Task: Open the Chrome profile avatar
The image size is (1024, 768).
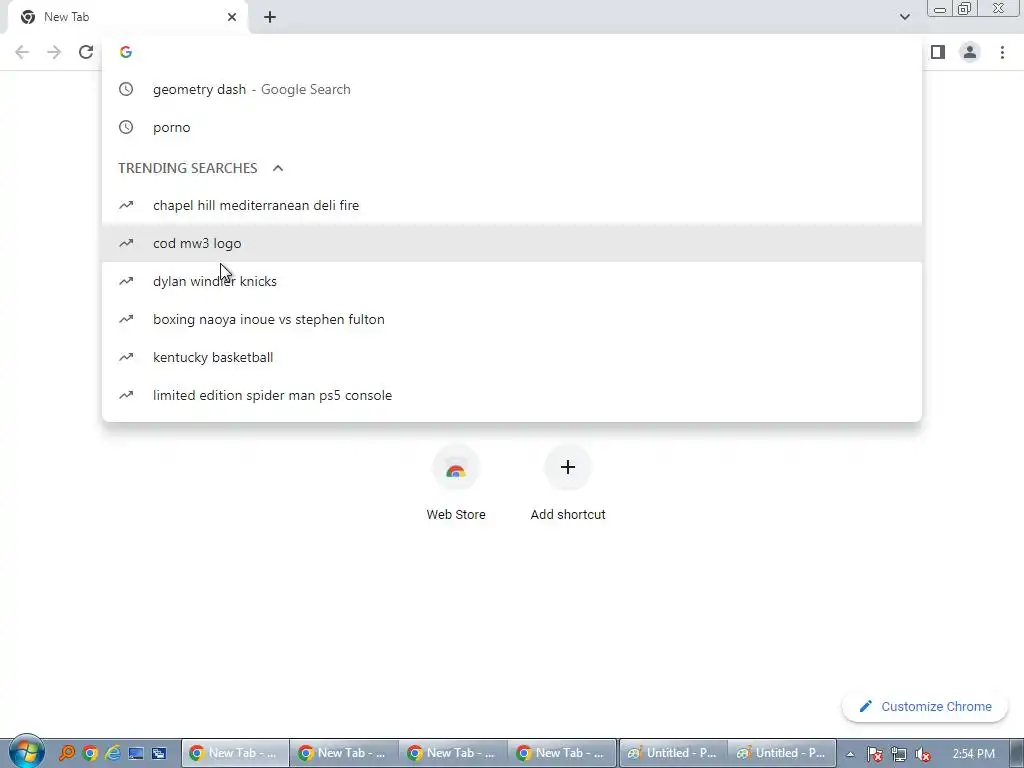Action: [970, 52]
